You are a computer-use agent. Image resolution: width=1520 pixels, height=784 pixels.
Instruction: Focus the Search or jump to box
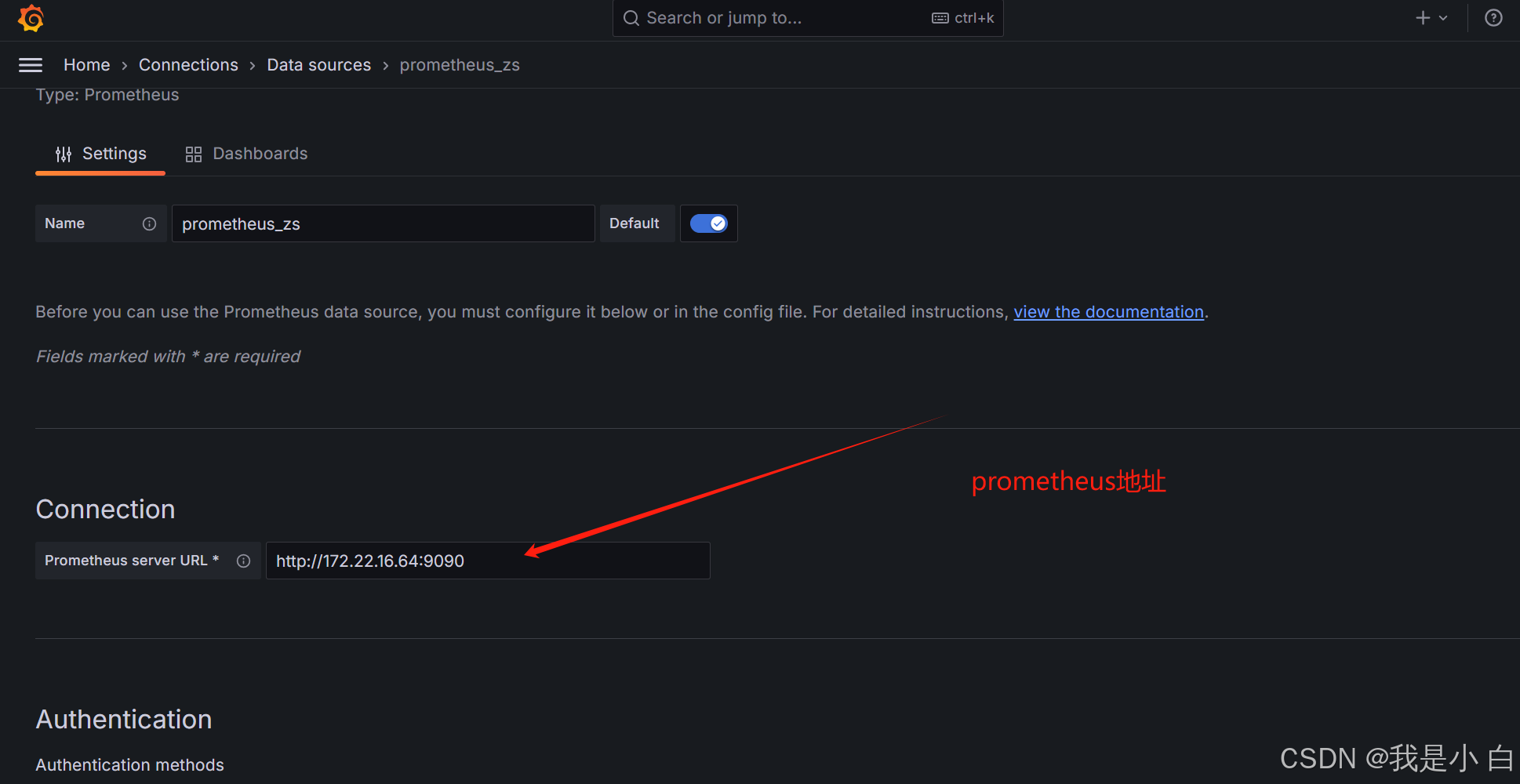(x=808, y=18)
